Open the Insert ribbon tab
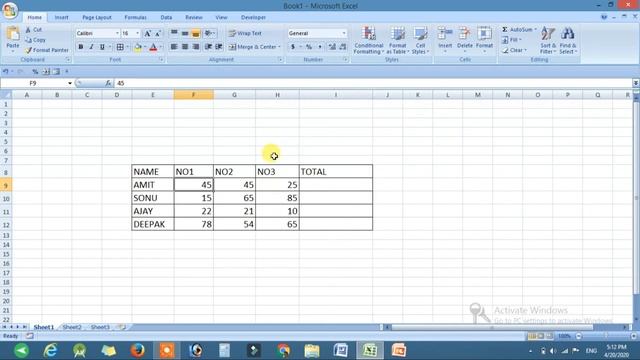The height and width of the screenshot is (360, 640). (x=62, y=18)
